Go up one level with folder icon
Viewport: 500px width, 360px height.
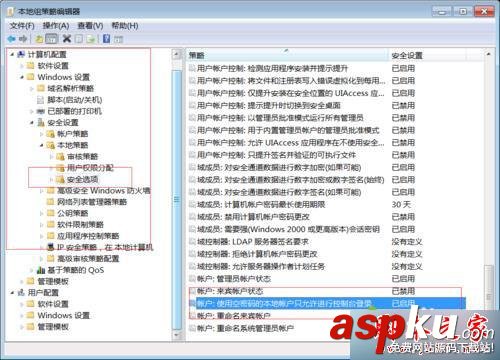[x=39, y=39]
